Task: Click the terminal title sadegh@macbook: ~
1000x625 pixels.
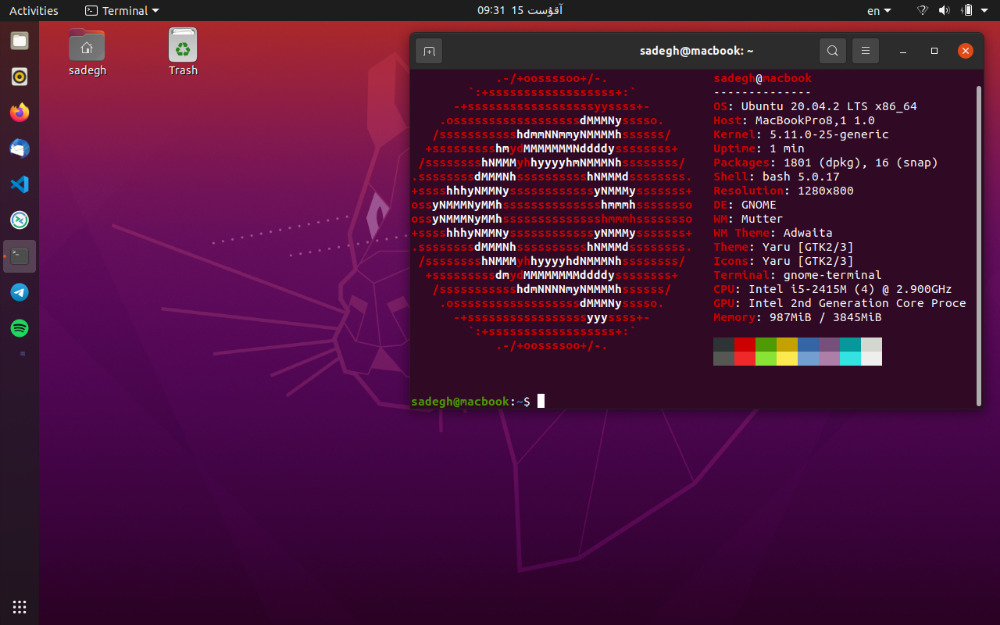Action: [x=696, y=50]
